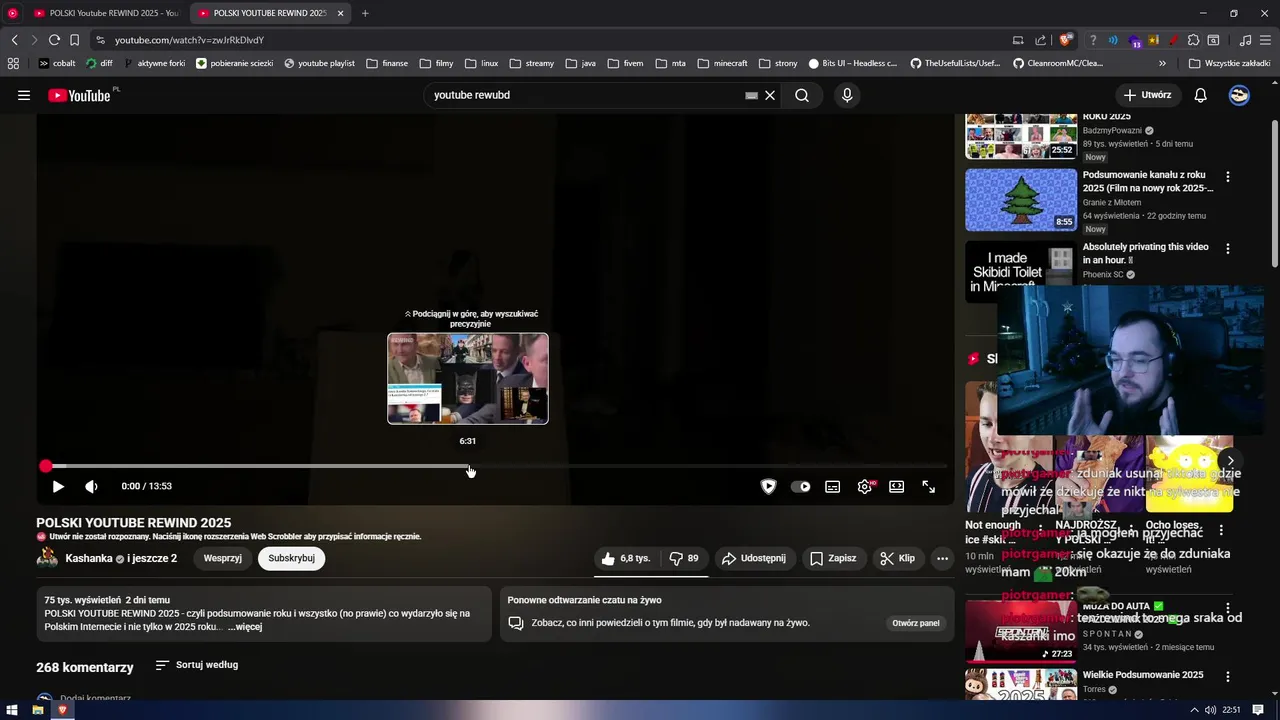Toggle subtitles in the player
This screenshot has width=1280, height=720.
pyautogui.click(x=832, y=487)
